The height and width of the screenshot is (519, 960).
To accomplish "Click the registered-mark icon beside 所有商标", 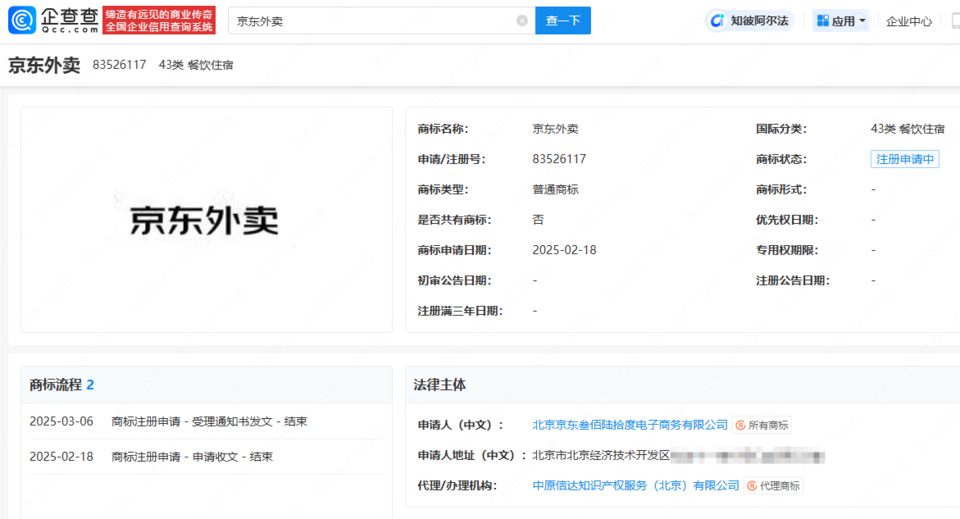I will 741,425.
